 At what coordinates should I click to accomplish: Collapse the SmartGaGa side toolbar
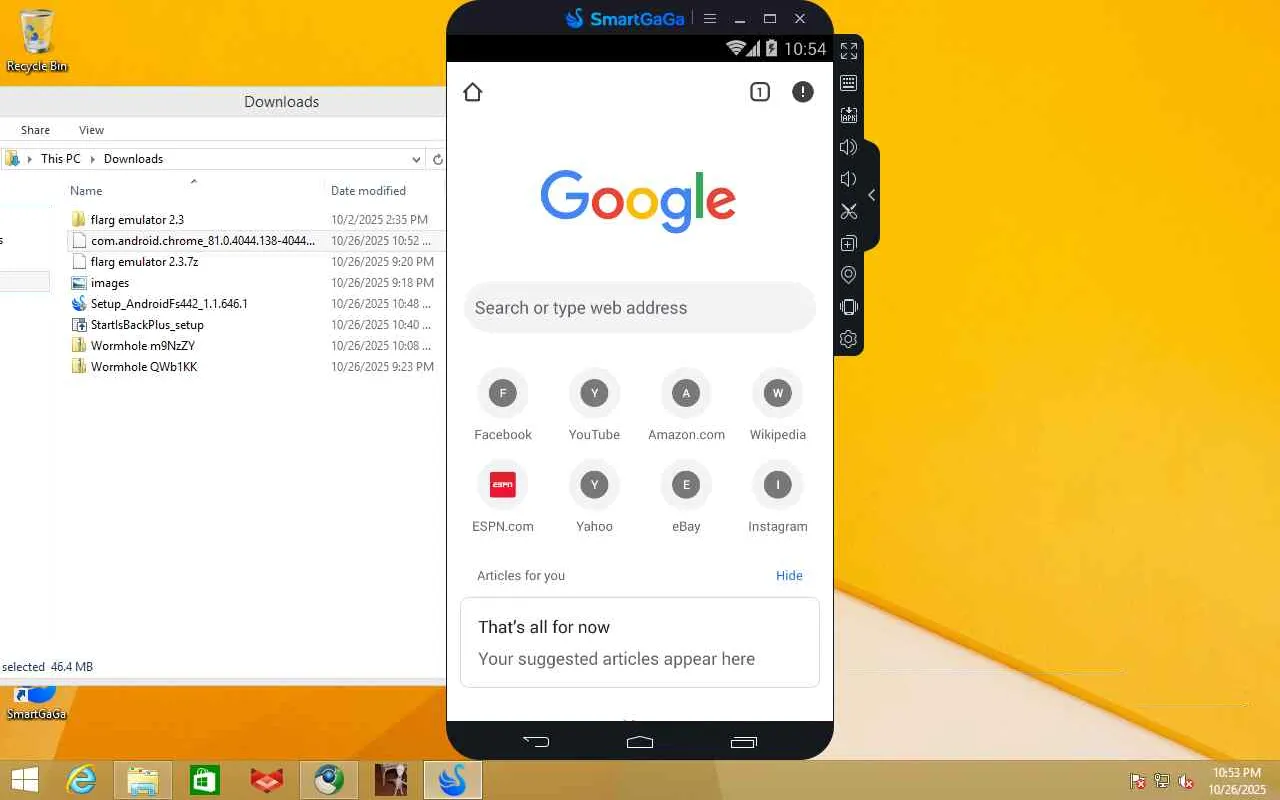point(871,195)
